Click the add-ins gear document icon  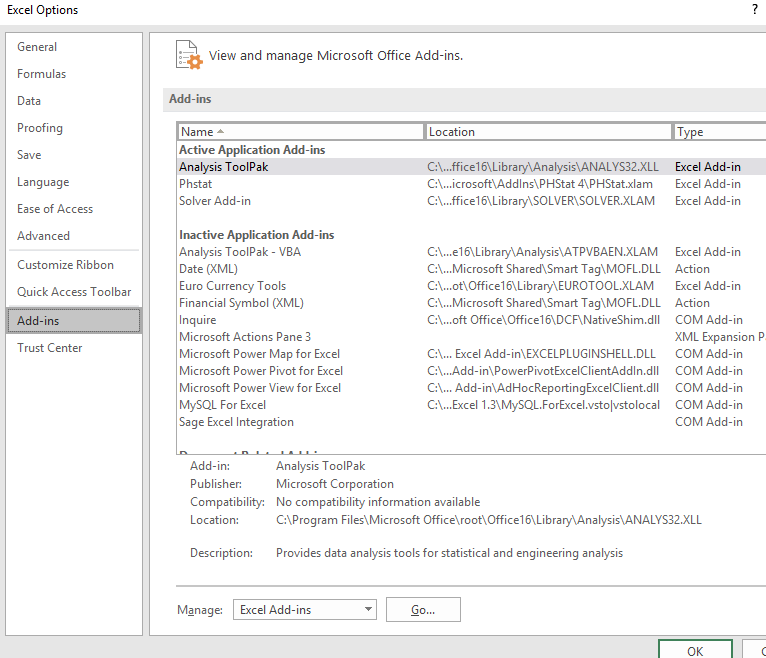(x=188, y=55)
